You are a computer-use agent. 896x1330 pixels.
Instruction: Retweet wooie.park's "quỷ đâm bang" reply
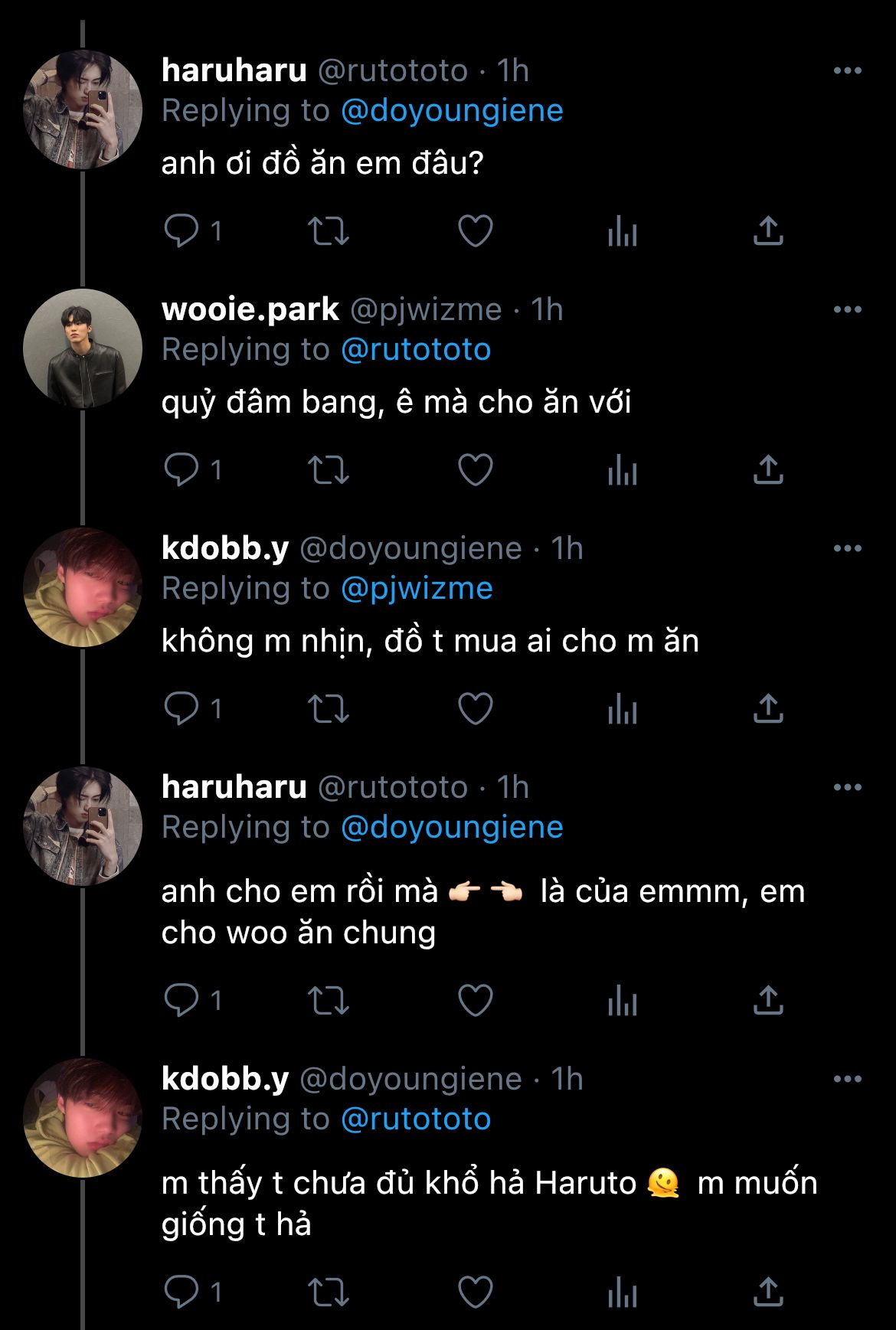pyautogui.click(x=328, y=469)
